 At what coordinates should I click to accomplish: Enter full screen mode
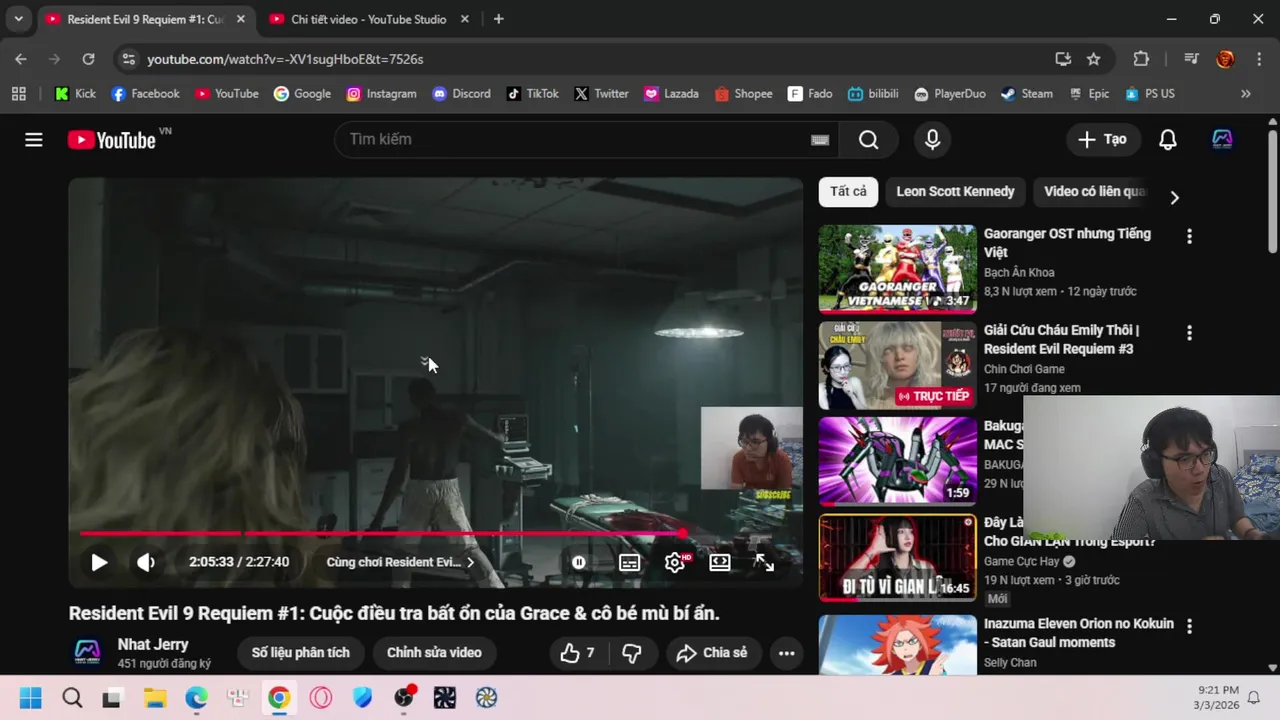pyautogui.click(x=764, y=562)
